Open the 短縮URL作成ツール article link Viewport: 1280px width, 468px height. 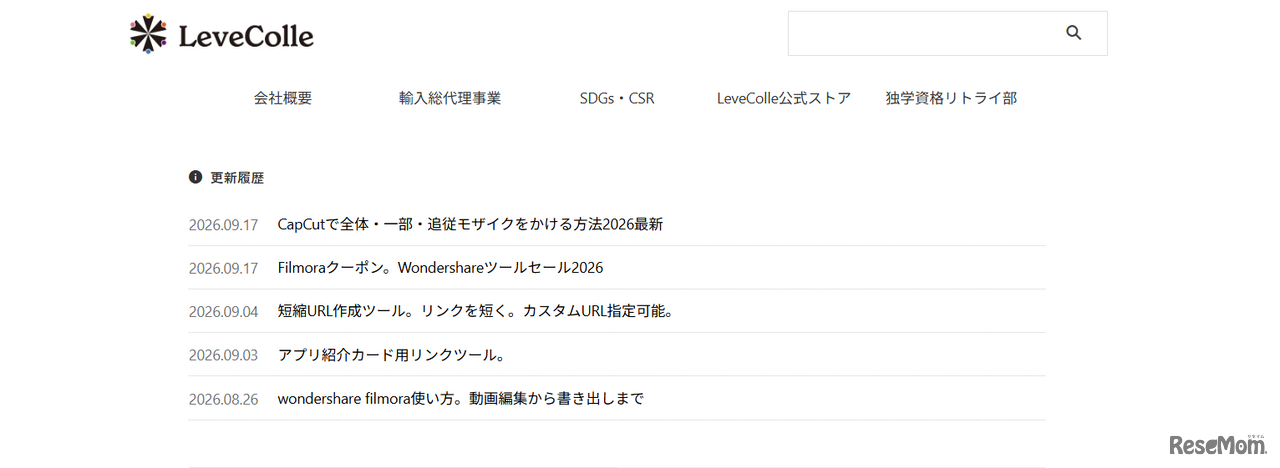(477, 311)
